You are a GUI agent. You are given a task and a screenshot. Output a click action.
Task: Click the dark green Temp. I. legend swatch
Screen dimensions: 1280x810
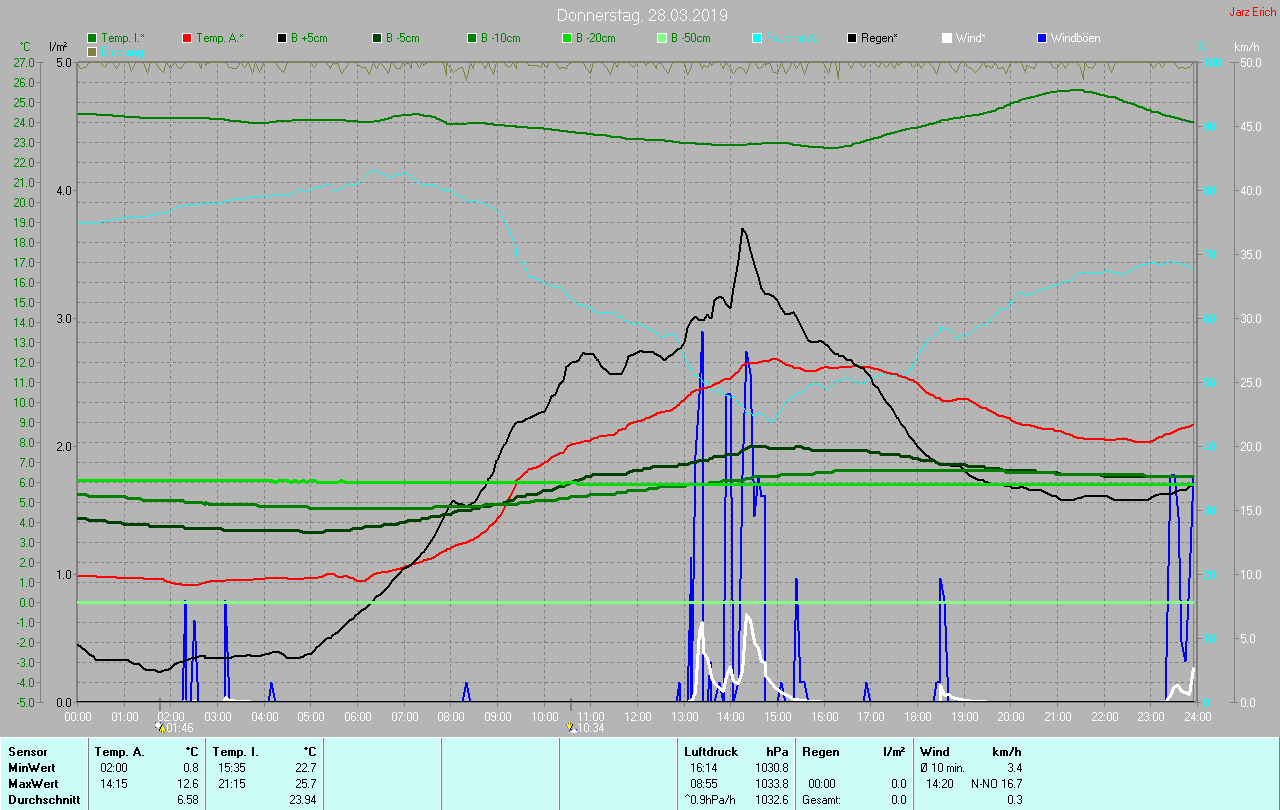tap(92, 38)
